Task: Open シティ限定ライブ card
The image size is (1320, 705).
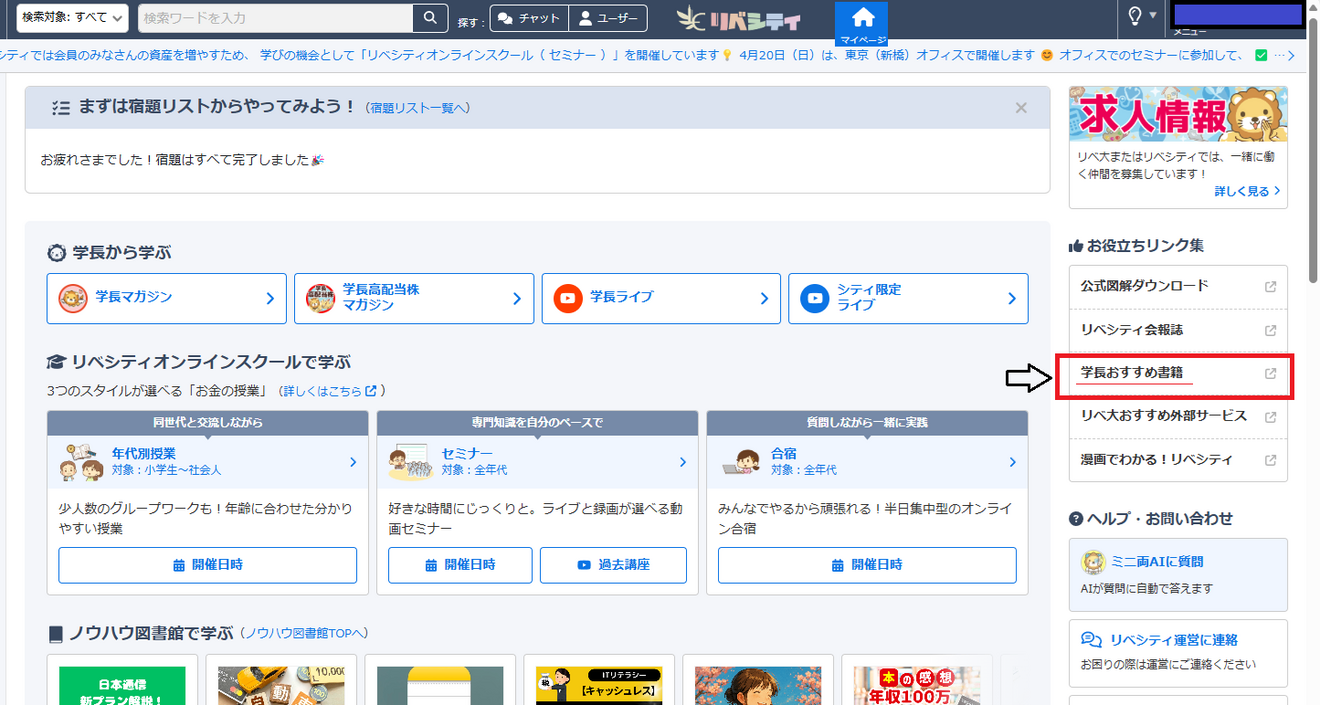Action: (x=908, y=298)
